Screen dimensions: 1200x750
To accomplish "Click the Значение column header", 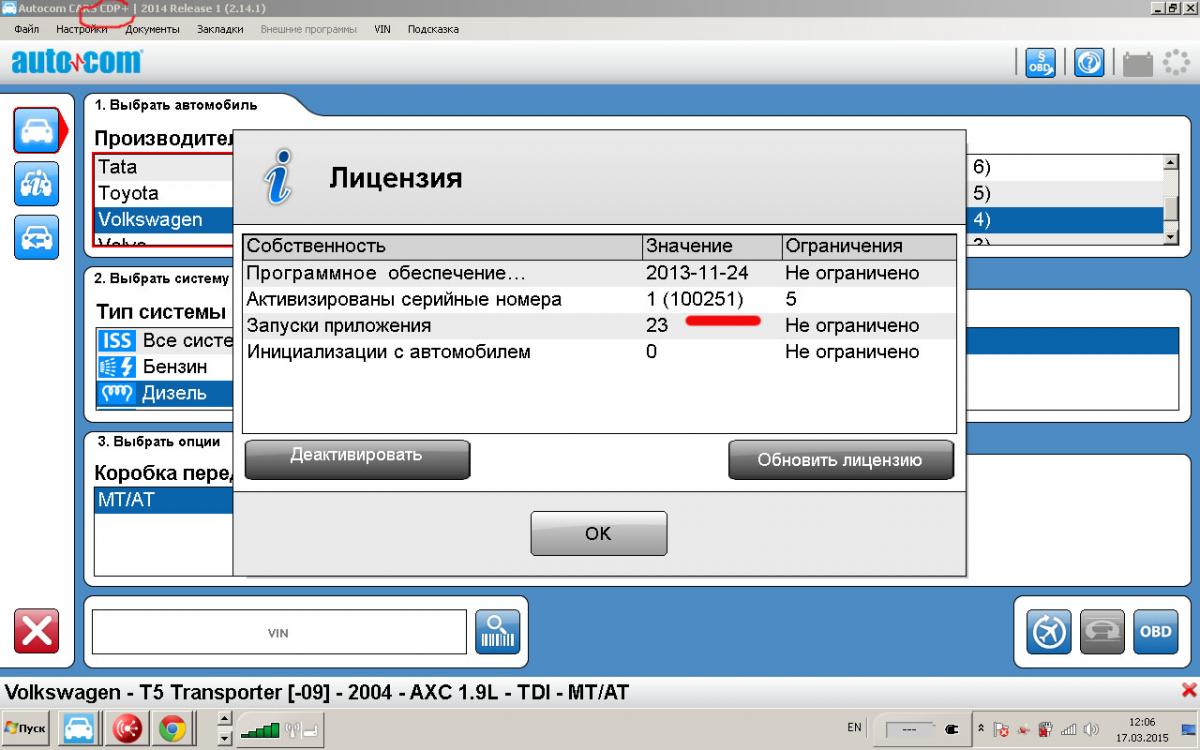I will coord(711,246).
